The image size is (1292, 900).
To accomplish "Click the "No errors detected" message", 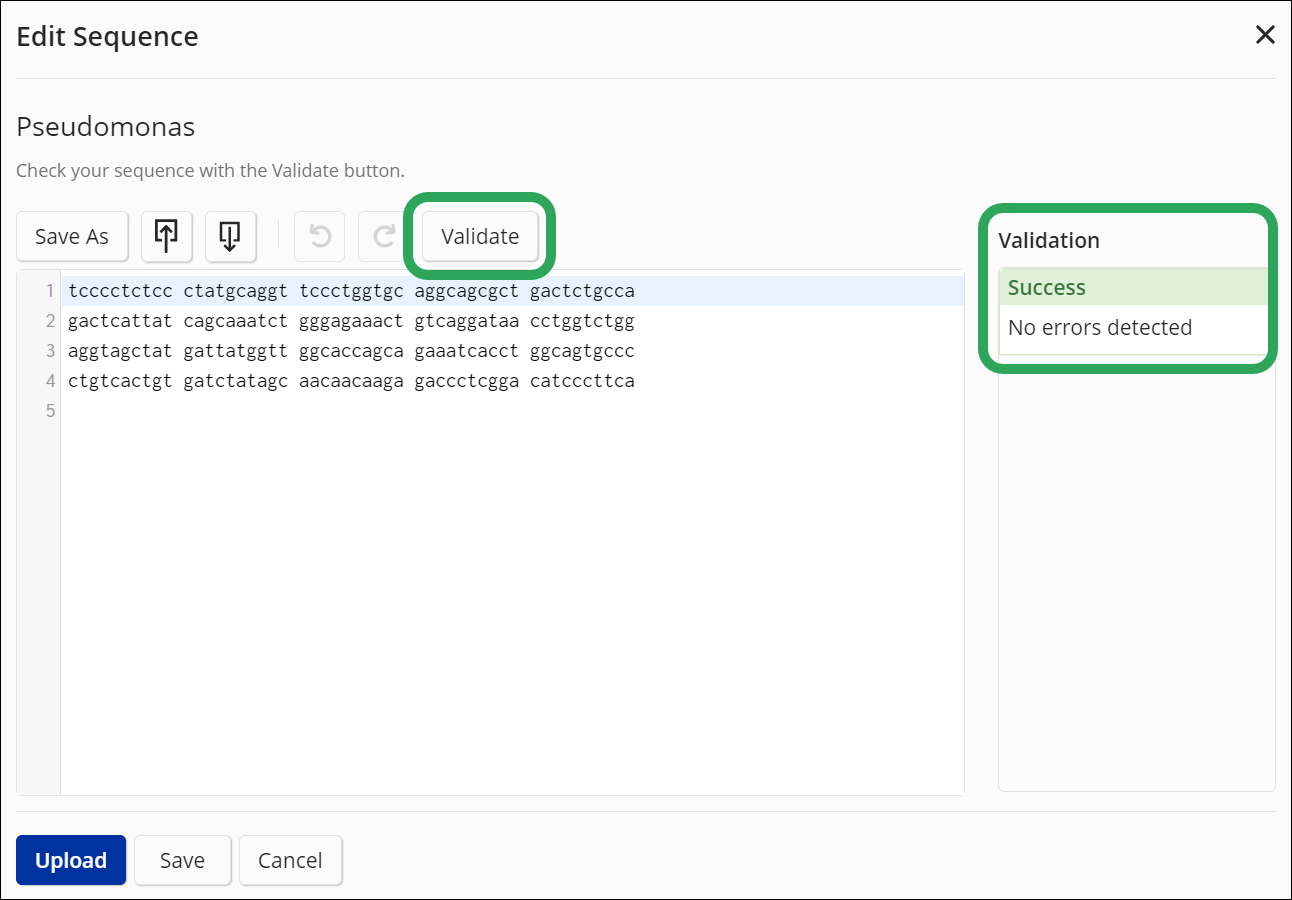I will [1100, 328].
